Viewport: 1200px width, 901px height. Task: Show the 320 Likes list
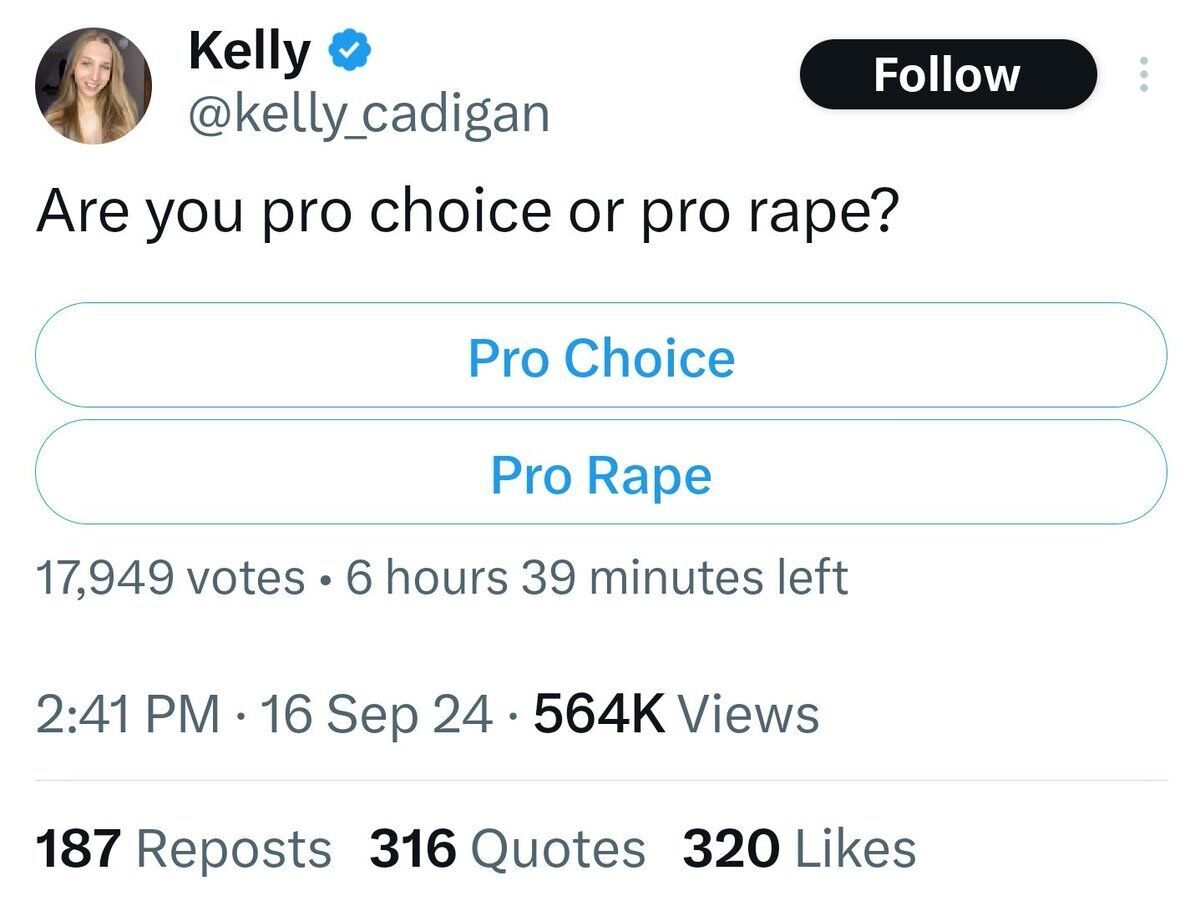click(799, 849)
